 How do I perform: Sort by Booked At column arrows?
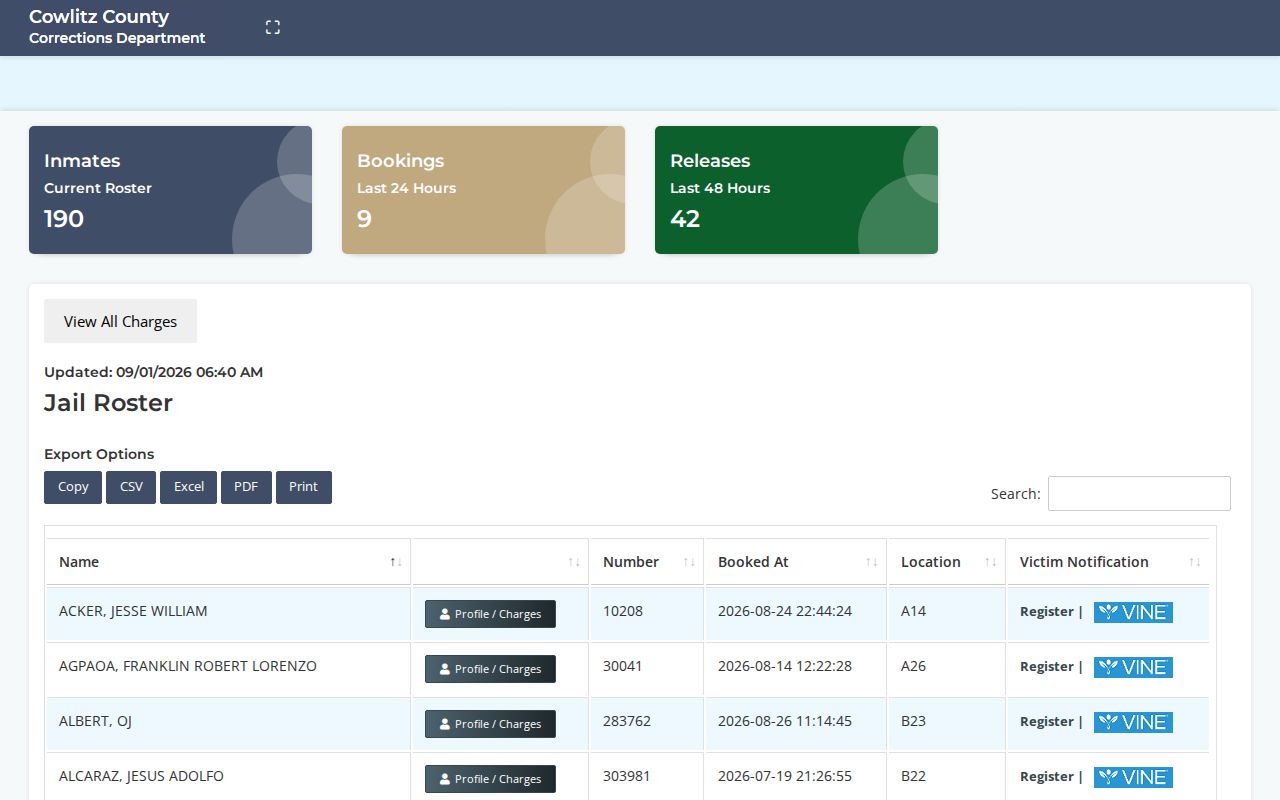pos(872,562)
